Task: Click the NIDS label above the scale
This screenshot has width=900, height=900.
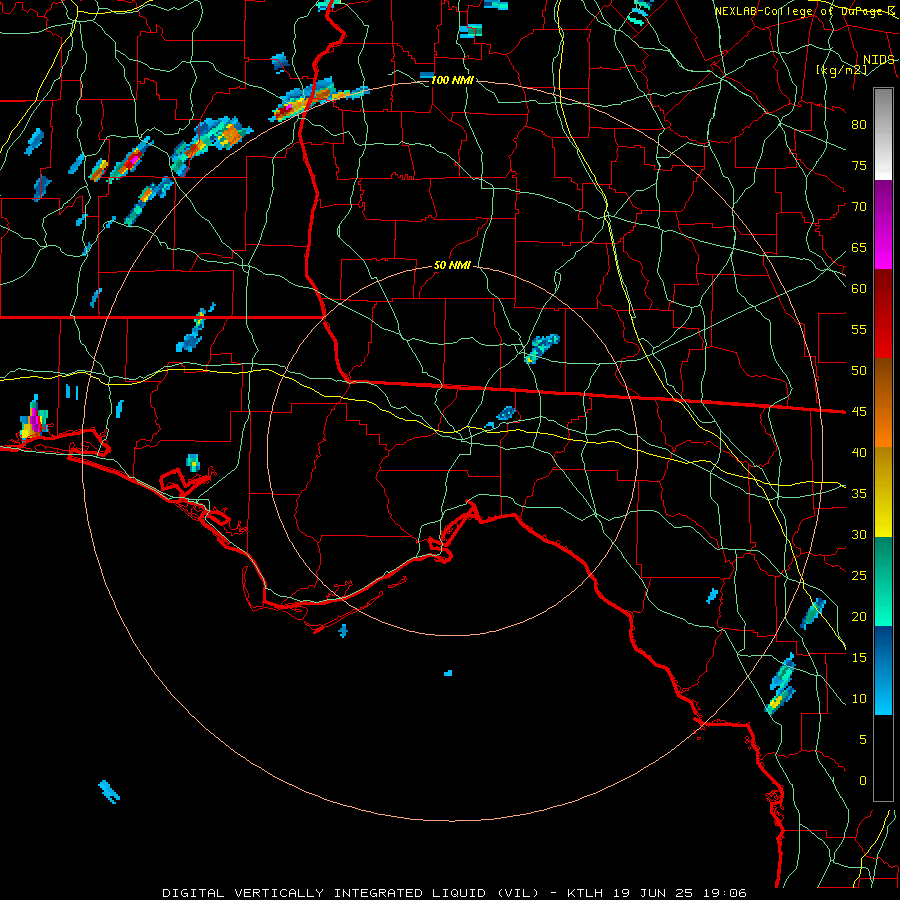Action: coord(879,60)
